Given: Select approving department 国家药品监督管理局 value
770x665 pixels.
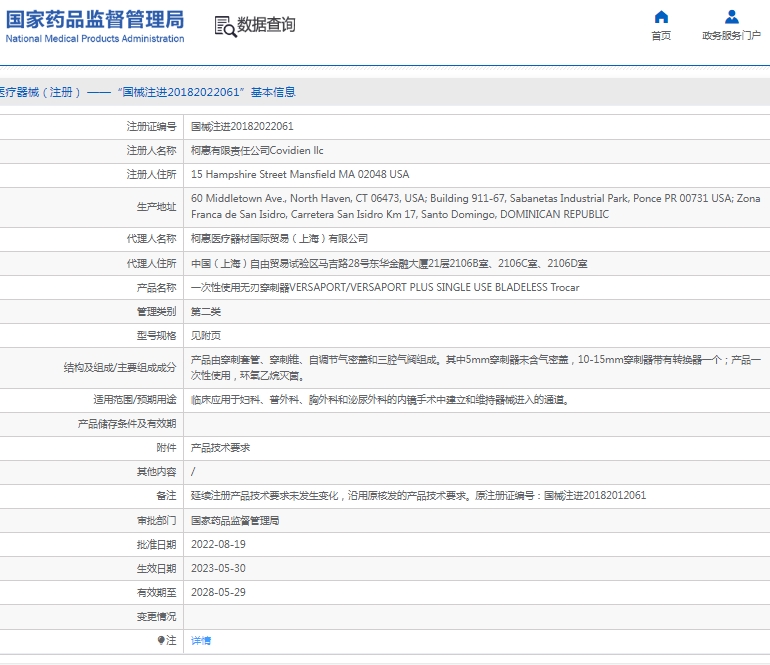Looking at the screenshot, I should [x=235, y=521].
